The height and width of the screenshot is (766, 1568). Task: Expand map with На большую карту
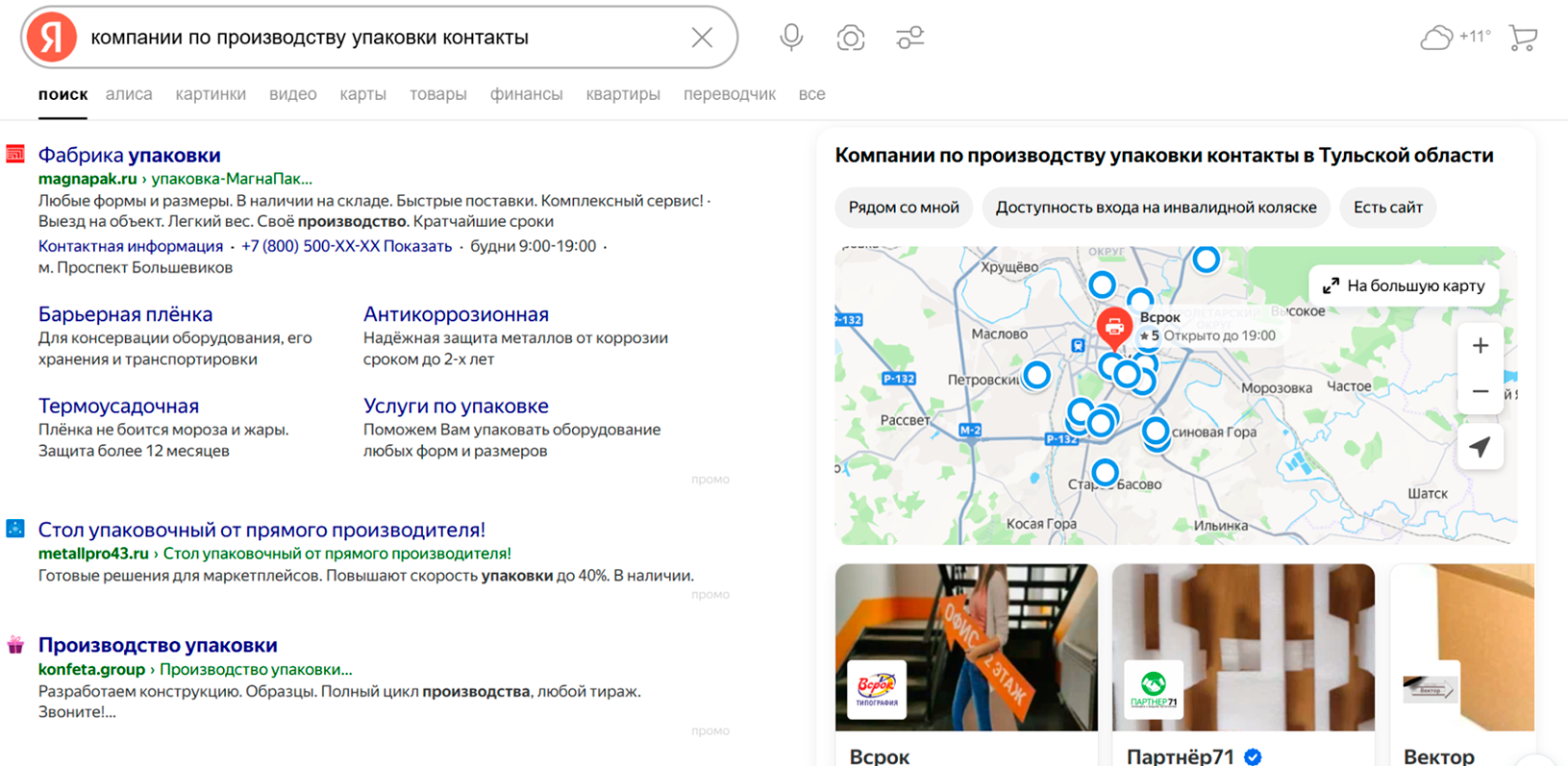1404,285
